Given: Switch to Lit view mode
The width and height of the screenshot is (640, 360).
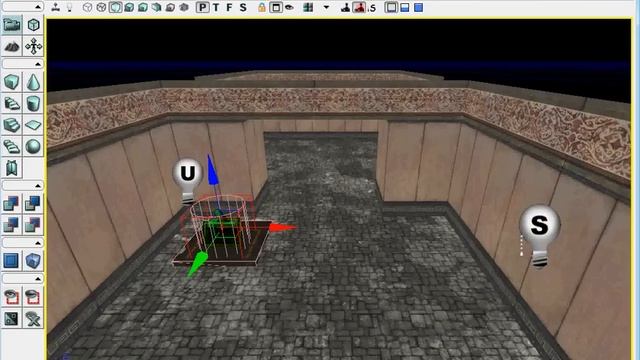Looking at the screenshot, I should click(x=129, y=7).
